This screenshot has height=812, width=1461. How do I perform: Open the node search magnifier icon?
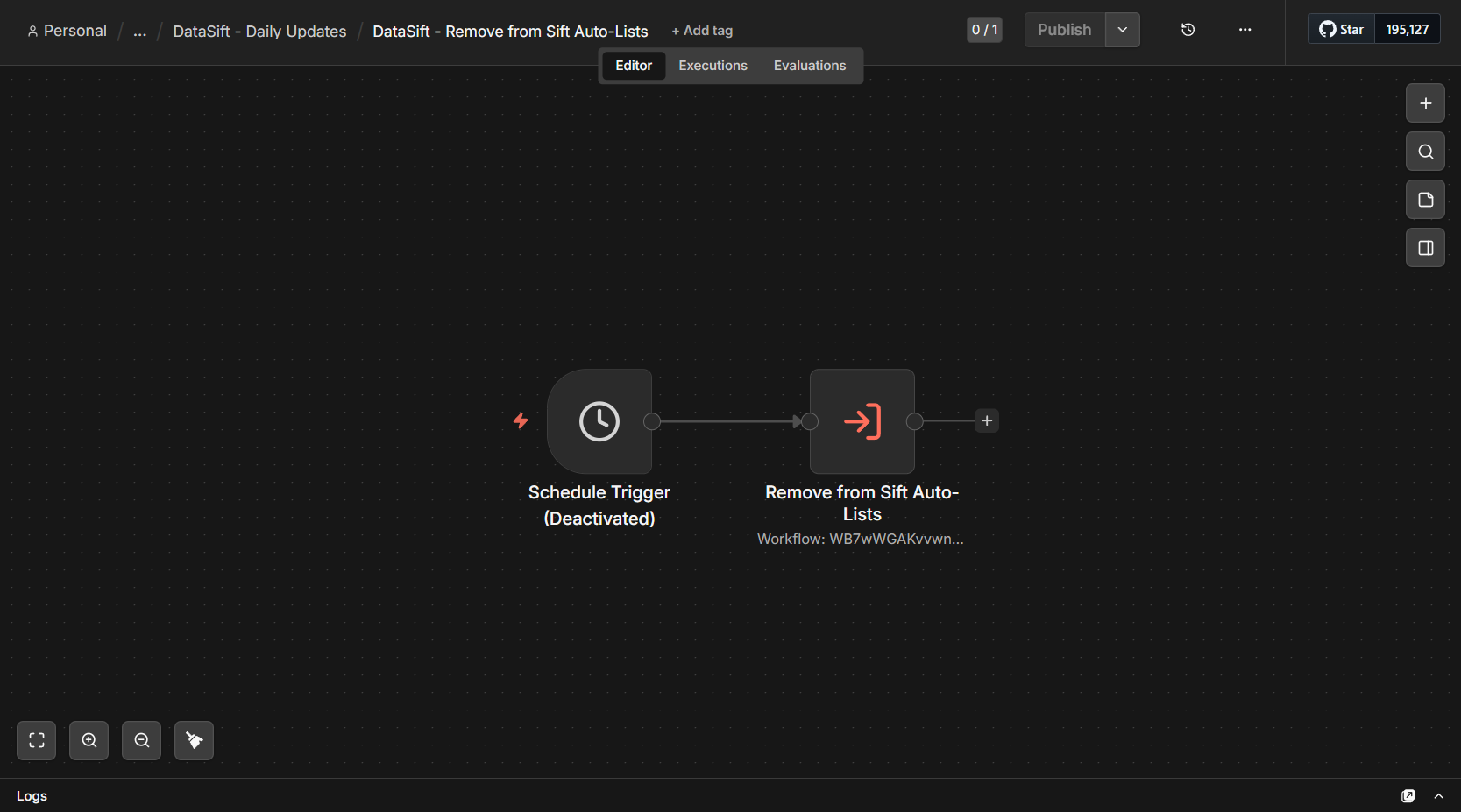1425,152
